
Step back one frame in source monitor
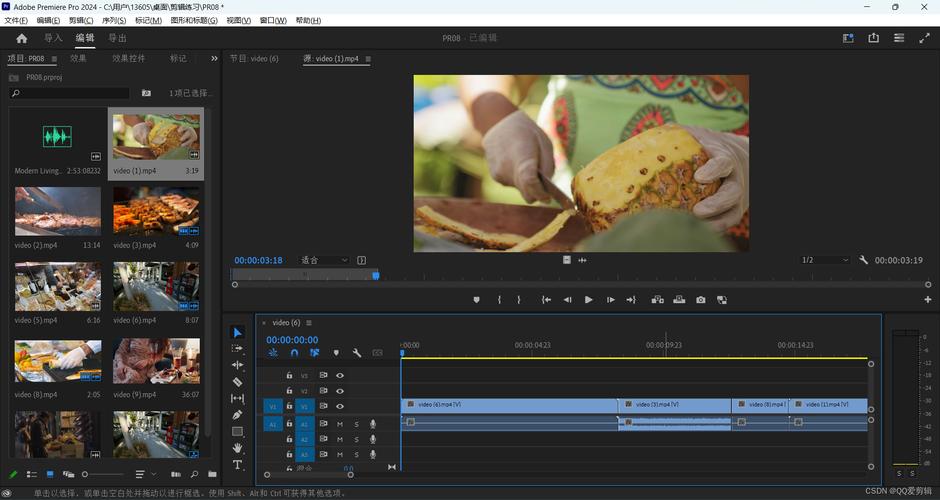coord(567,300)
